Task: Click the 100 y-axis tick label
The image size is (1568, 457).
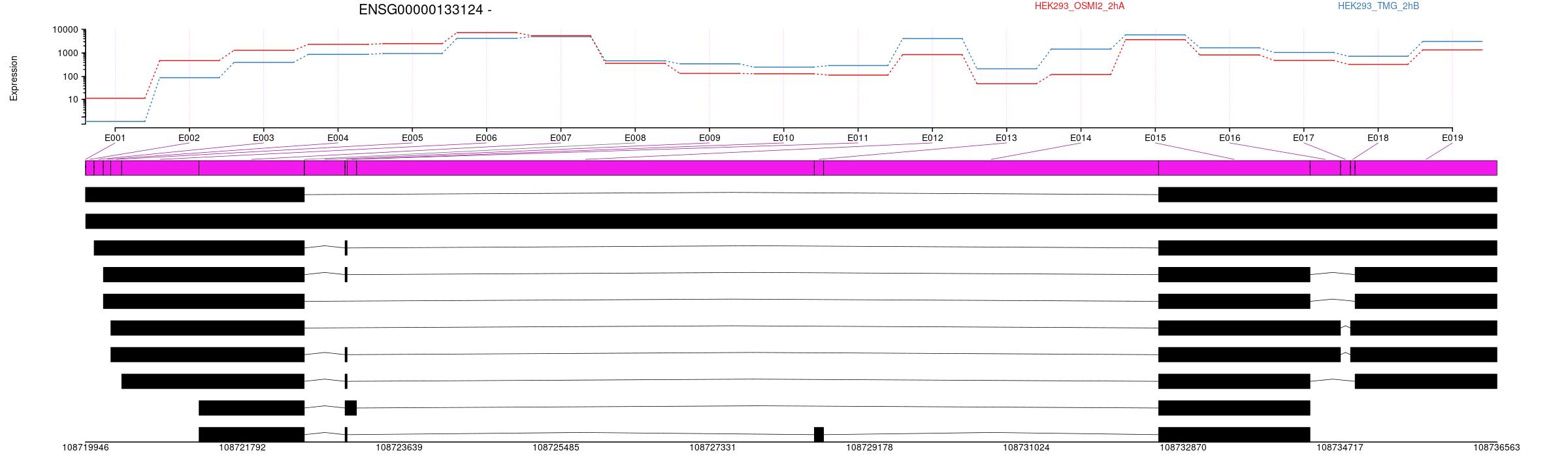Action: [71, 76]
